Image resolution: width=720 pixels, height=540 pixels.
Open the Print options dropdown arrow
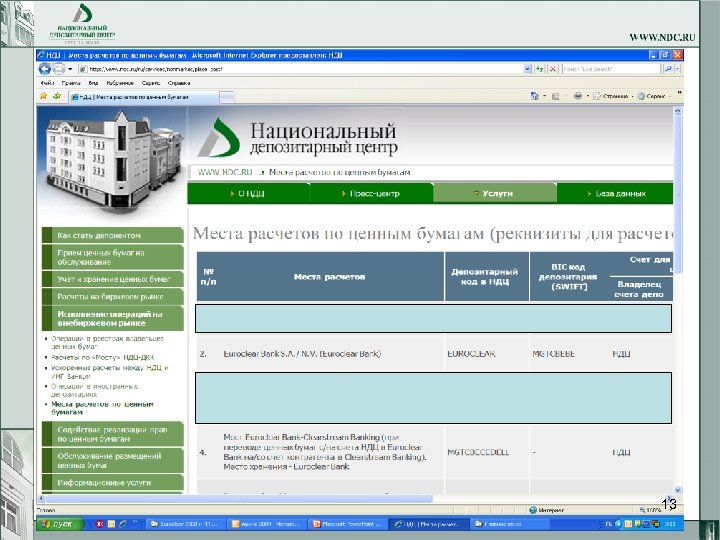[588, 96]
